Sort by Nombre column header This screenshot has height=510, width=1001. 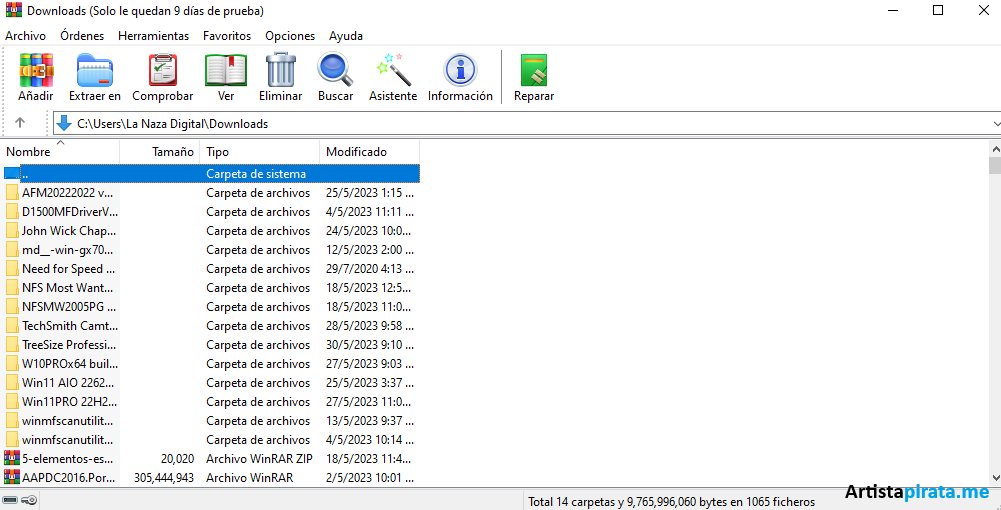pos(60,152)
